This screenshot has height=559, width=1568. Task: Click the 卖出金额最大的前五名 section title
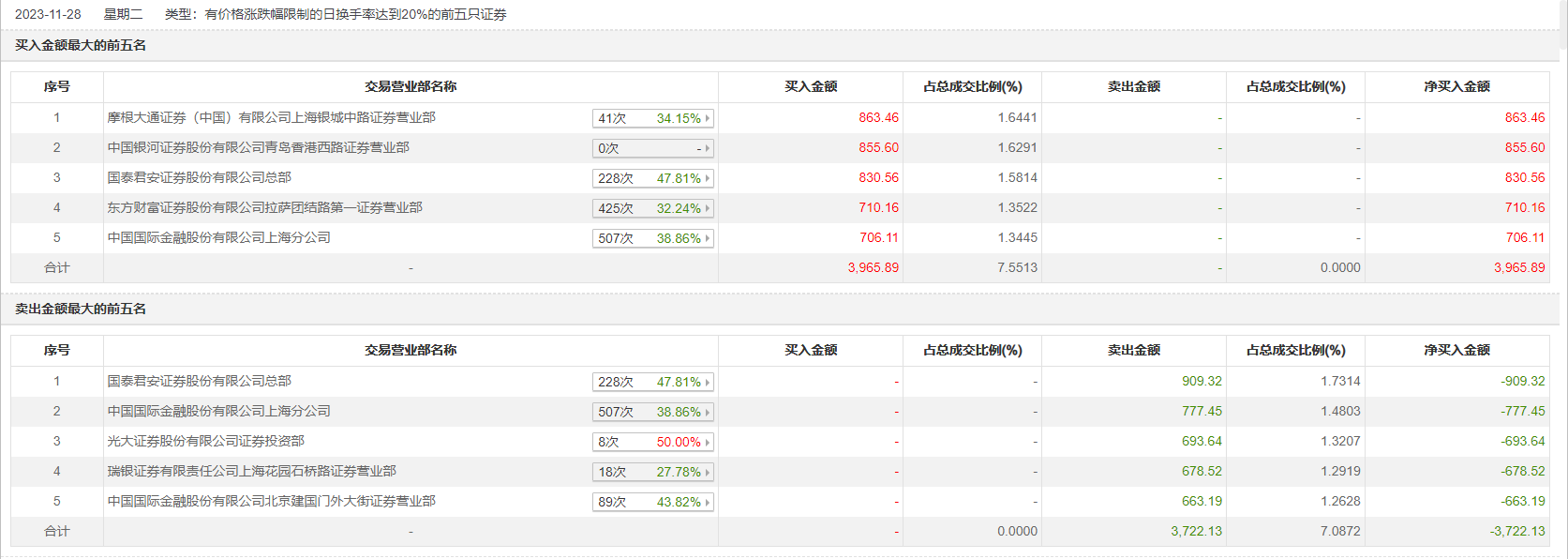[x=81, y=309]
